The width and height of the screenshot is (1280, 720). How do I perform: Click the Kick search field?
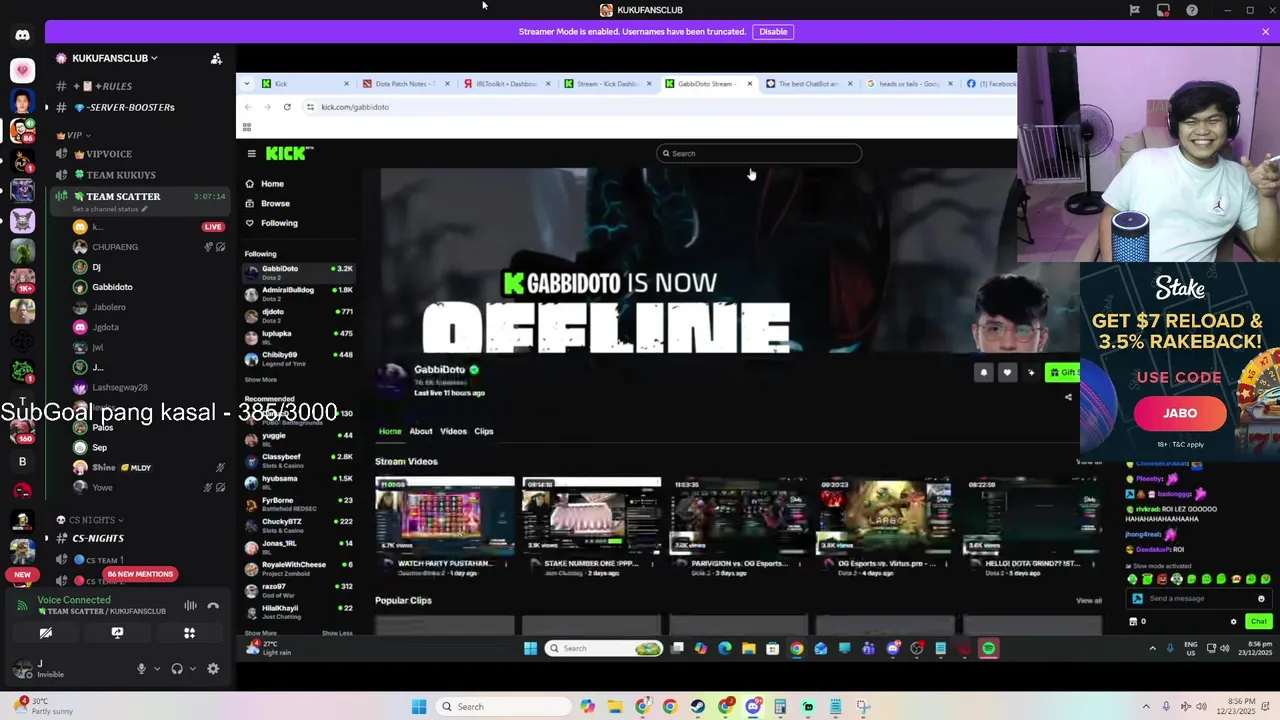[759, 153]
